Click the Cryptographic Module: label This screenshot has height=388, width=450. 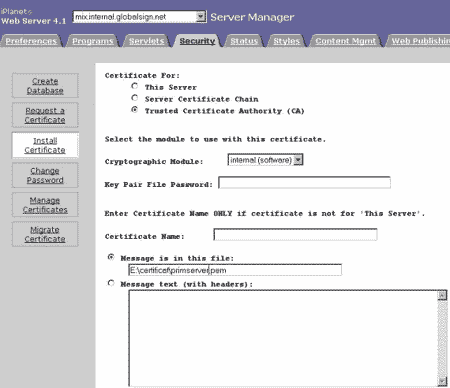154,162
